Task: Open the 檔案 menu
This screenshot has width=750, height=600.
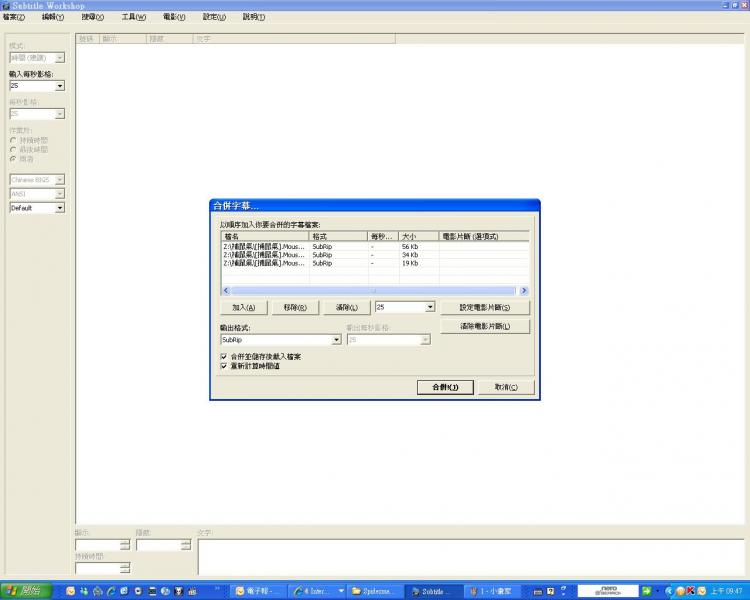Action: click(x=14, y=17)
